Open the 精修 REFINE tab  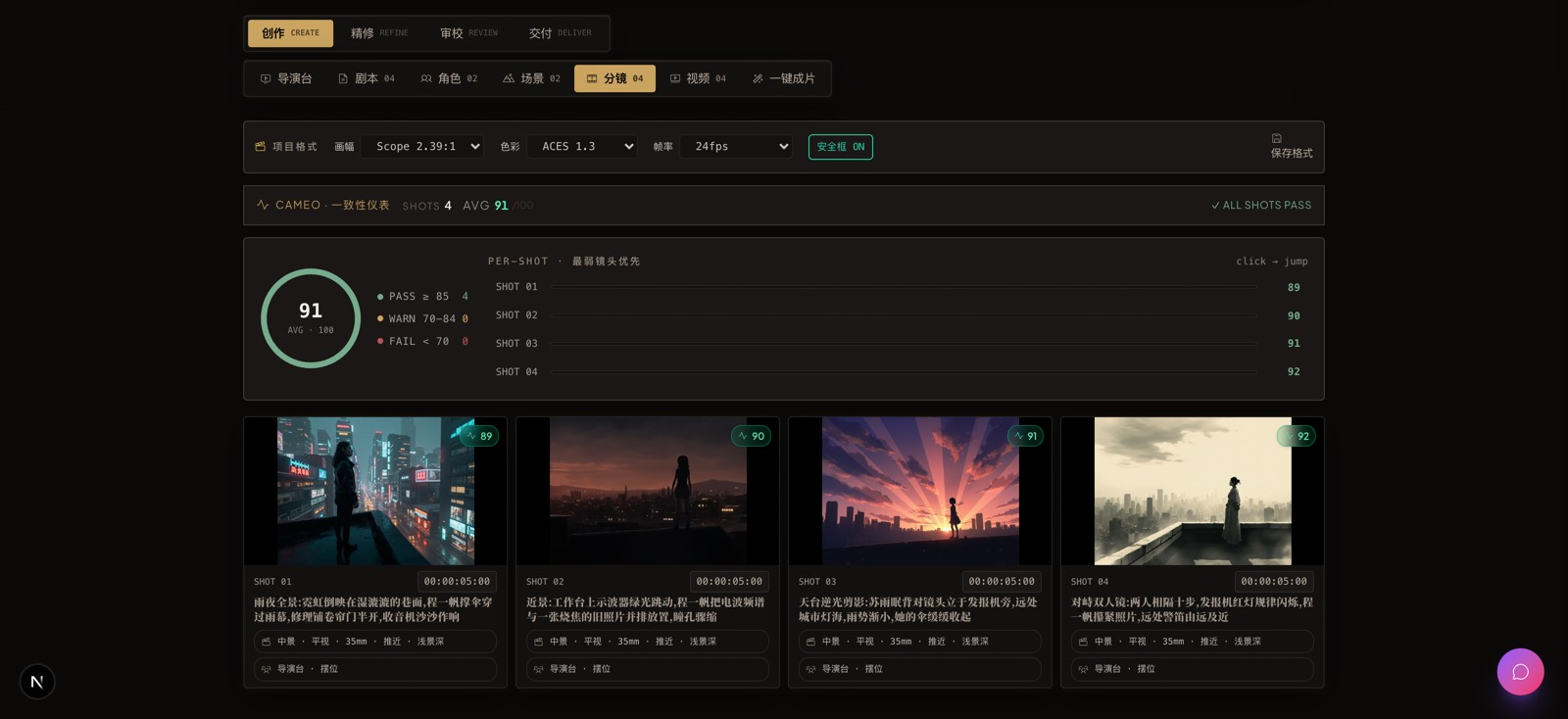point(379,33)
